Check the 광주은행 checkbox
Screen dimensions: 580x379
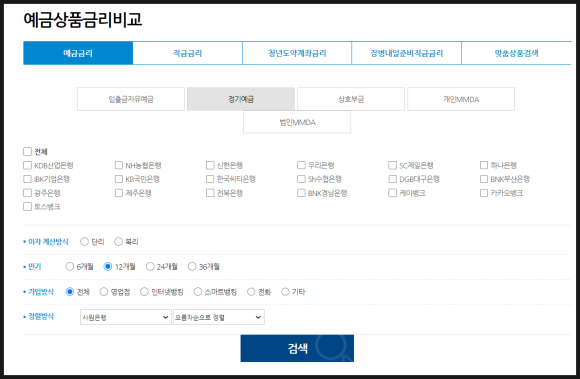[x=27, y=193]
